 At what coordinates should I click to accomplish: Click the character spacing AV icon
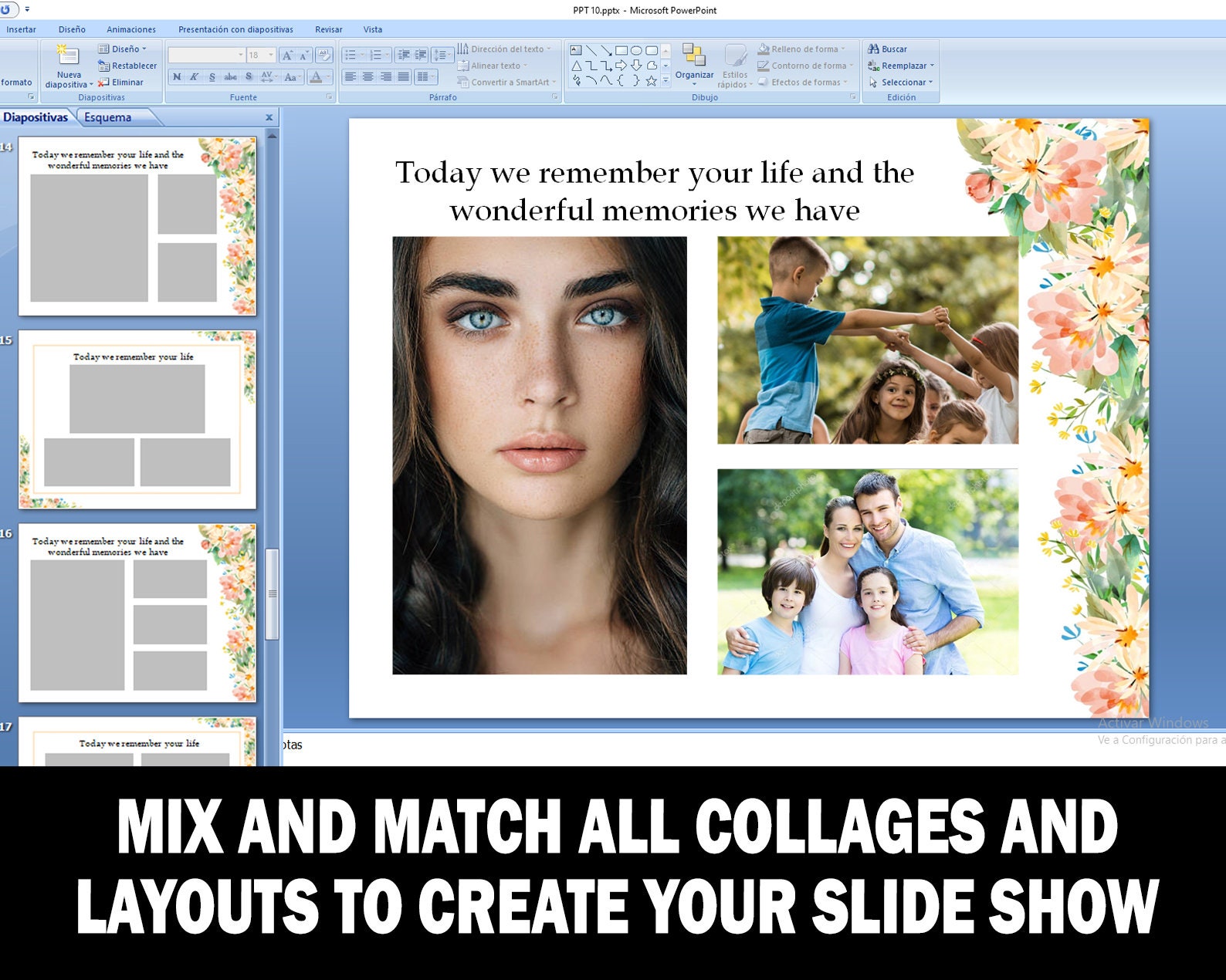pyautogui.click(x=268, y=76)
